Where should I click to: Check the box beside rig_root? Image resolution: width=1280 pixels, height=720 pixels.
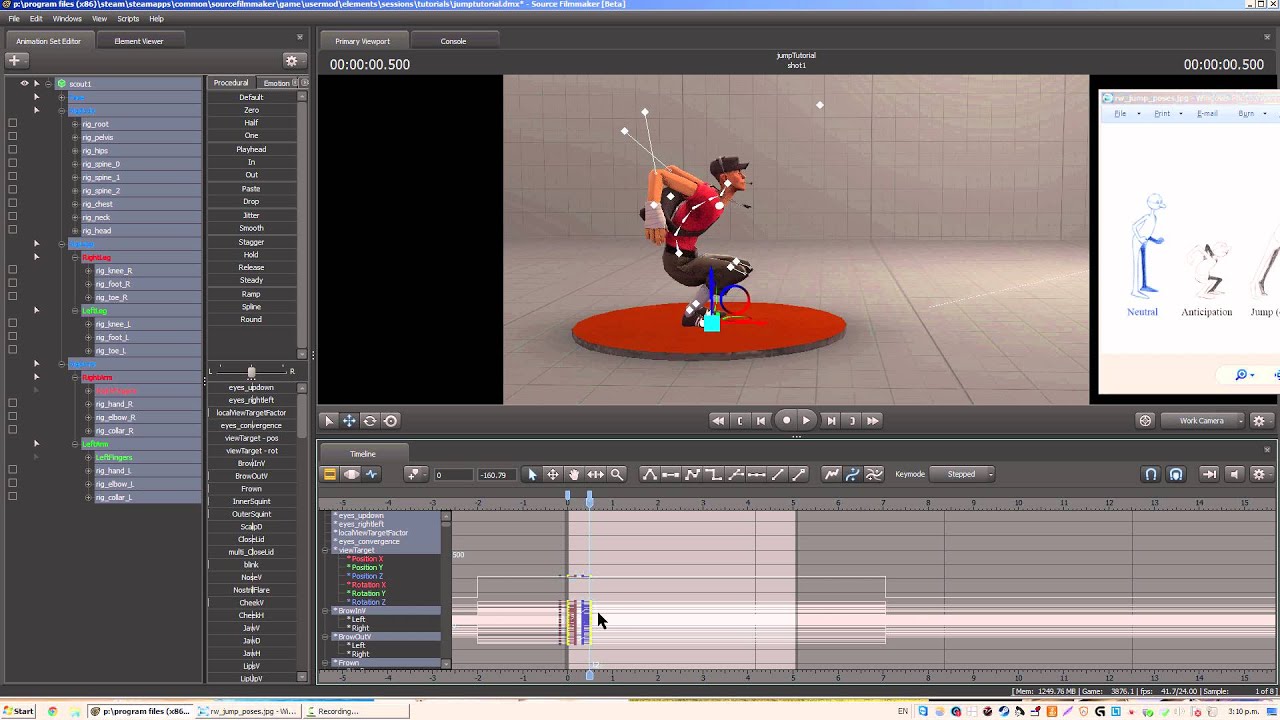click(x=12, y=124)
